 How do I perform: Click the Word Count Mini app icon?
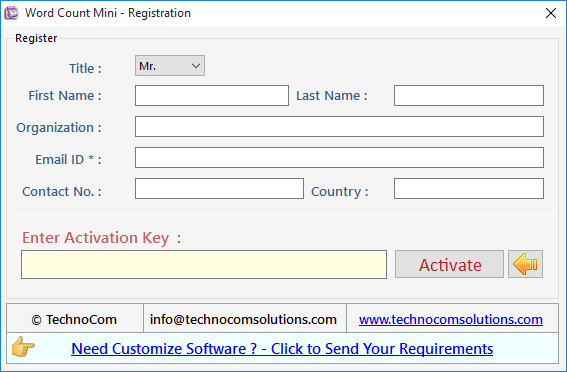point(11,13)
